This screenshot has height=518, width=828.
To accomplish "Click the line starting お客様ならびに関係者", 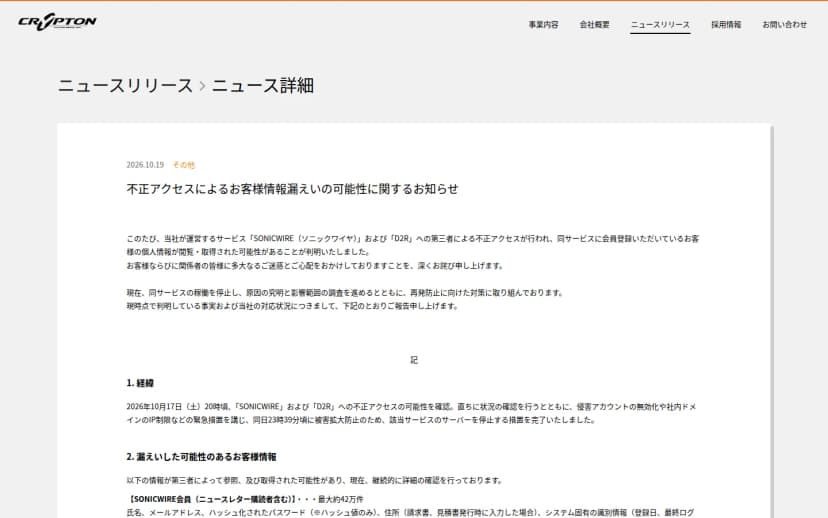I will tap(315, 266).
